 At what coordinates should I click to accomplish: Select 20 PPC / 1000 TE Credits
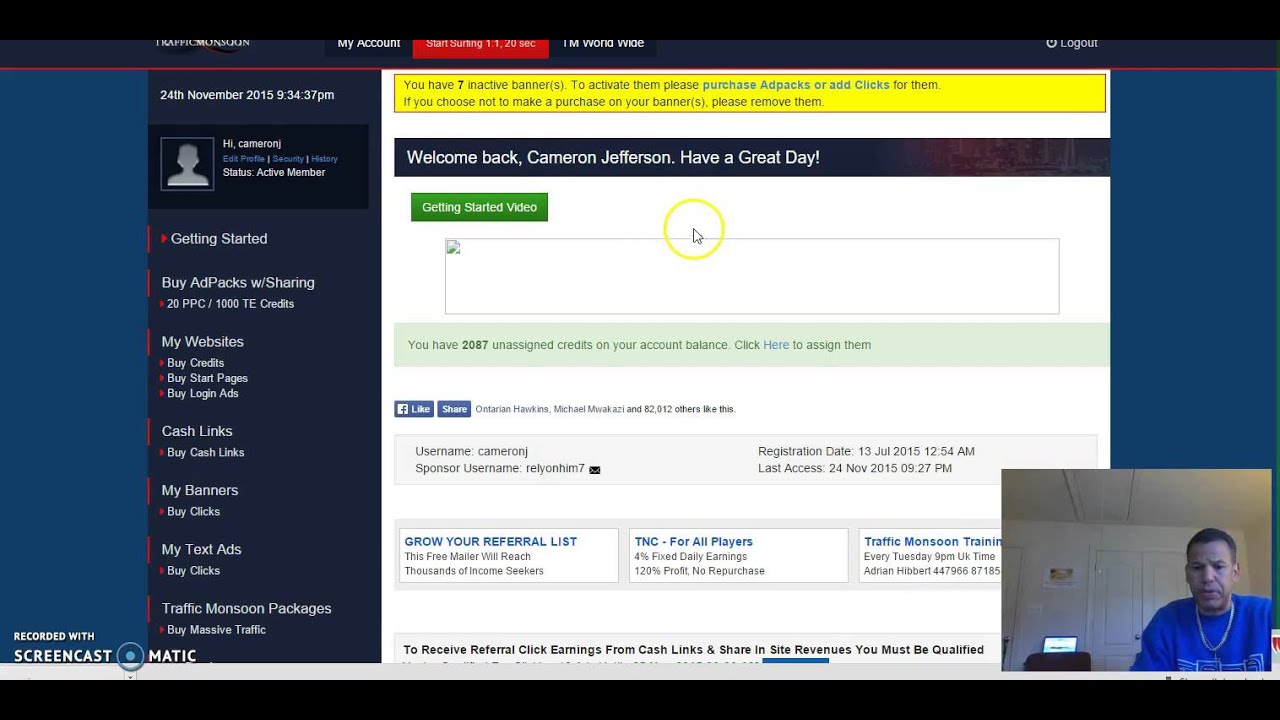(x=230, y=304)
